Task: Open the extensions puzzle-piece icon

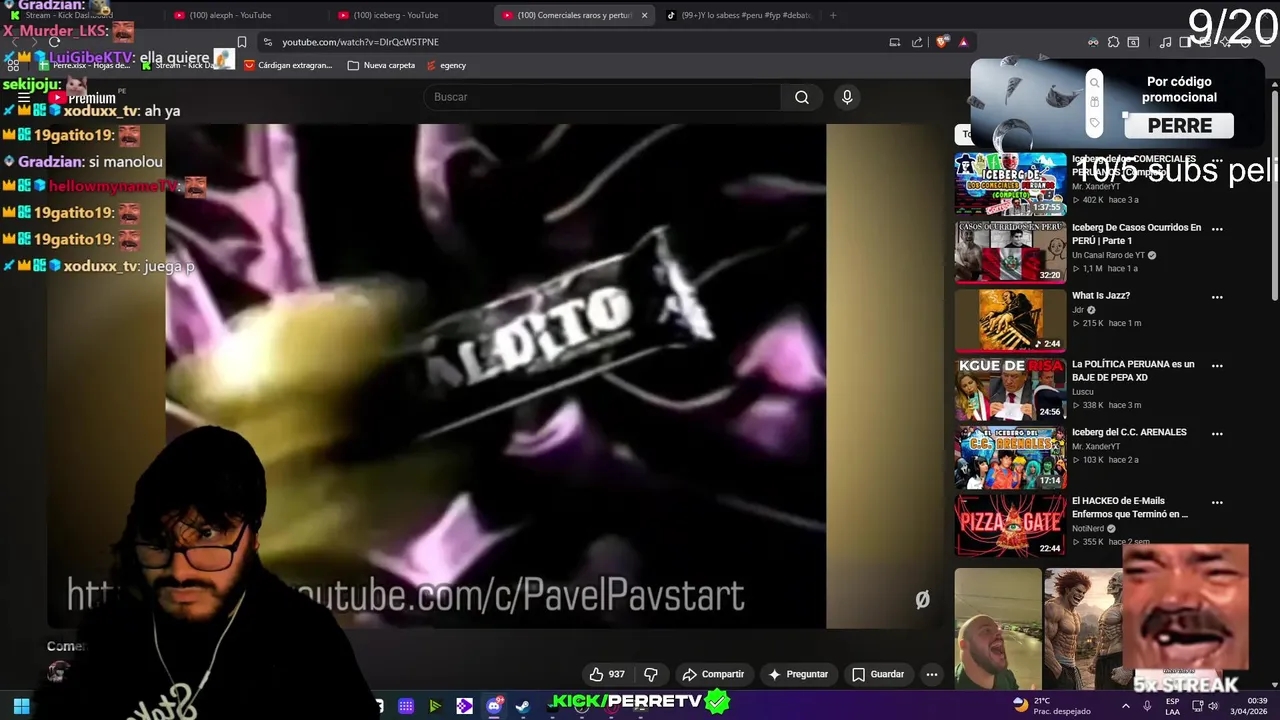Action: 1113,42
